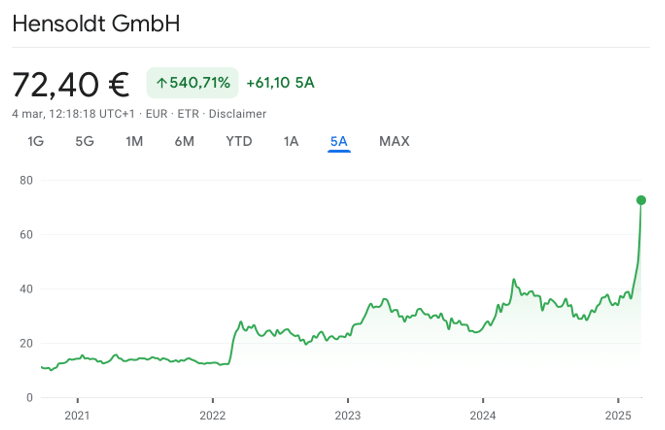Switch to the 1M range tab

(x=134, y=141)
